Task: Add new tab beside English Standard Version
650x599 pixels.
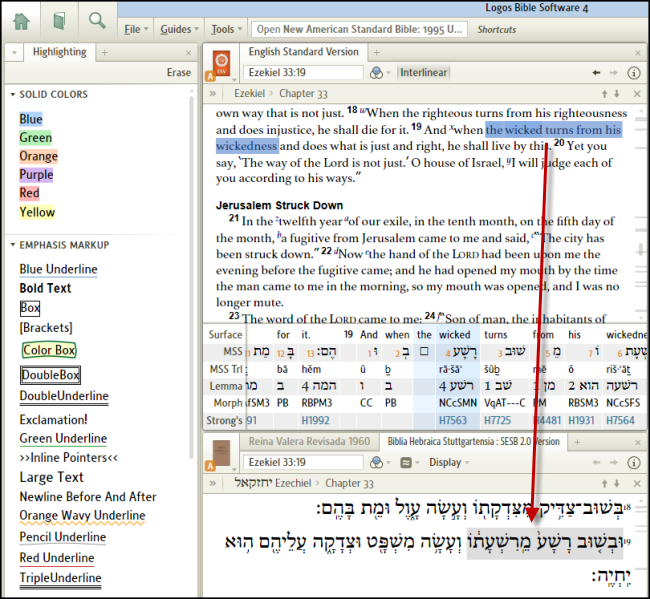Action: pos(376,53)
